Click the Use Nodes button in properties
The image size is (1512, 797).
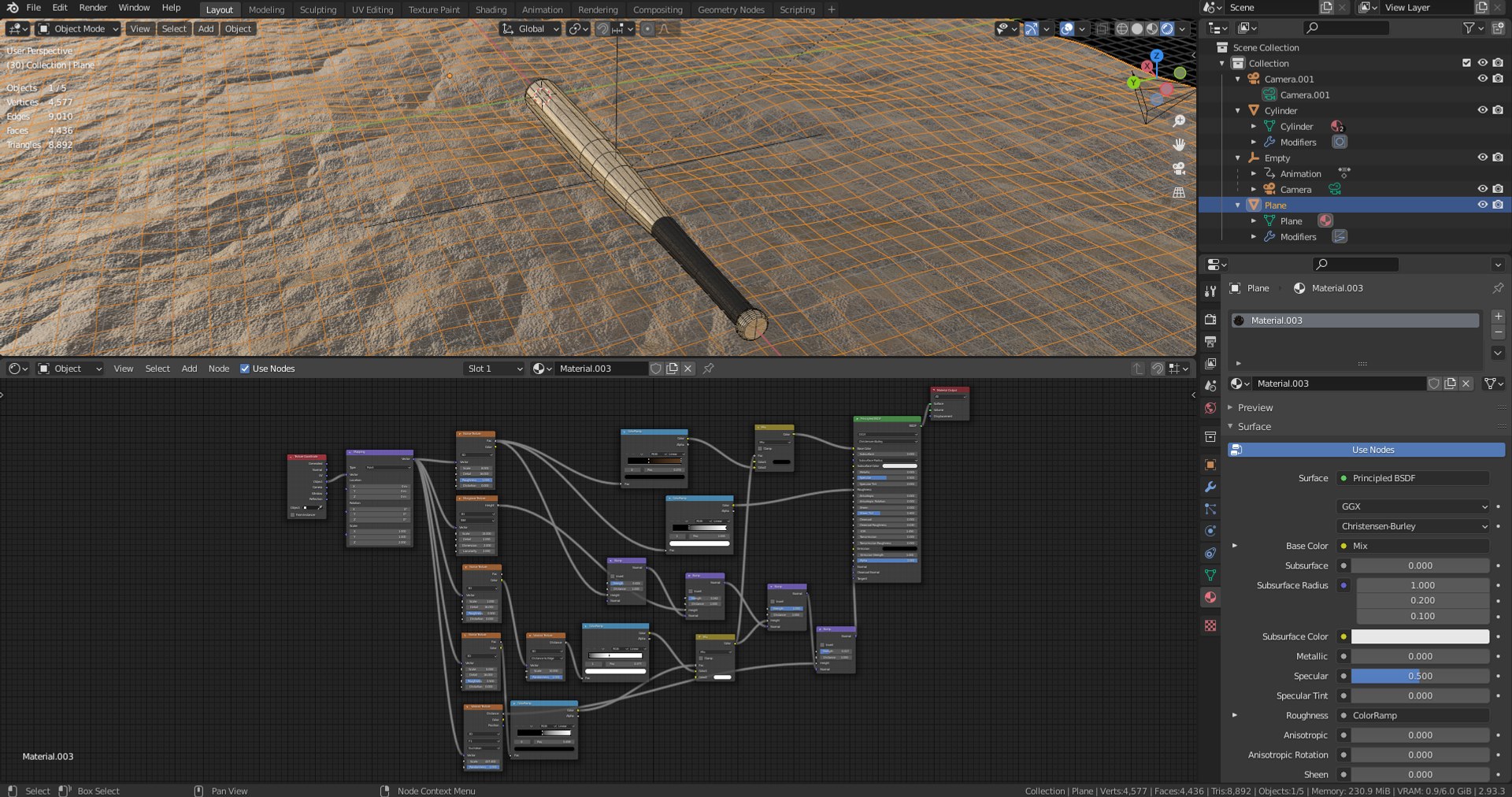[1366, 450]
